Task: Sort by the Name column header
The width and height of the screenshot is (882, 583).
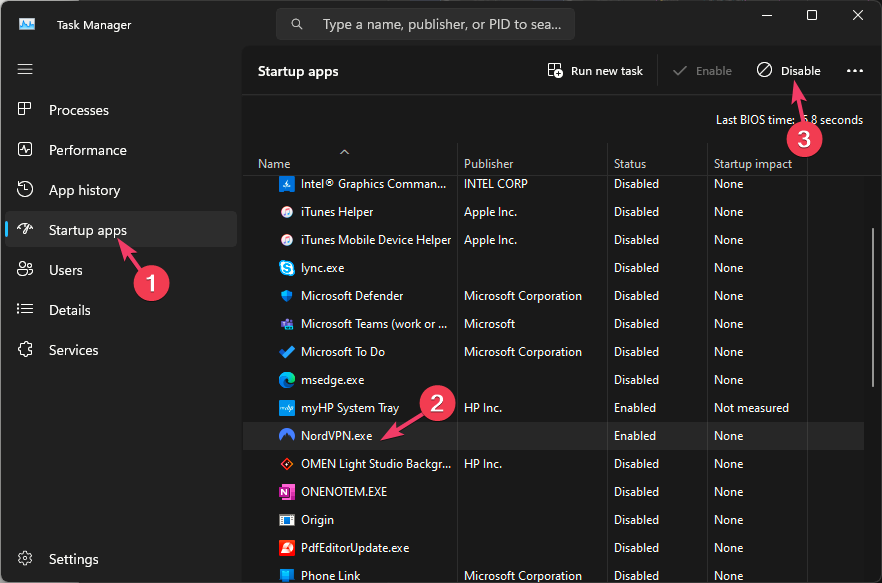Action: coord(274,164)
